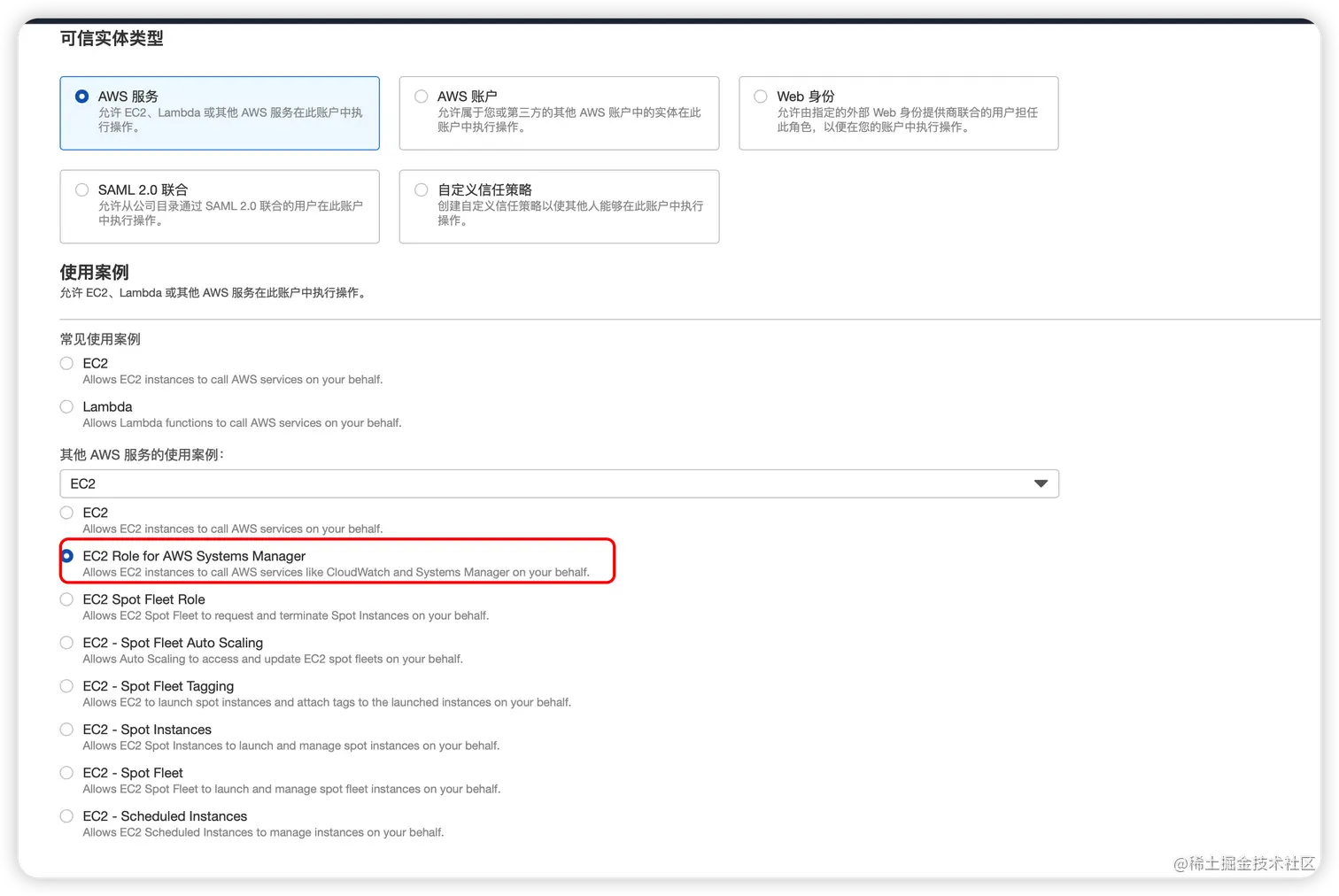Pick EC2 - Spot Fleet Tagging radio

[x=66, y=686]
